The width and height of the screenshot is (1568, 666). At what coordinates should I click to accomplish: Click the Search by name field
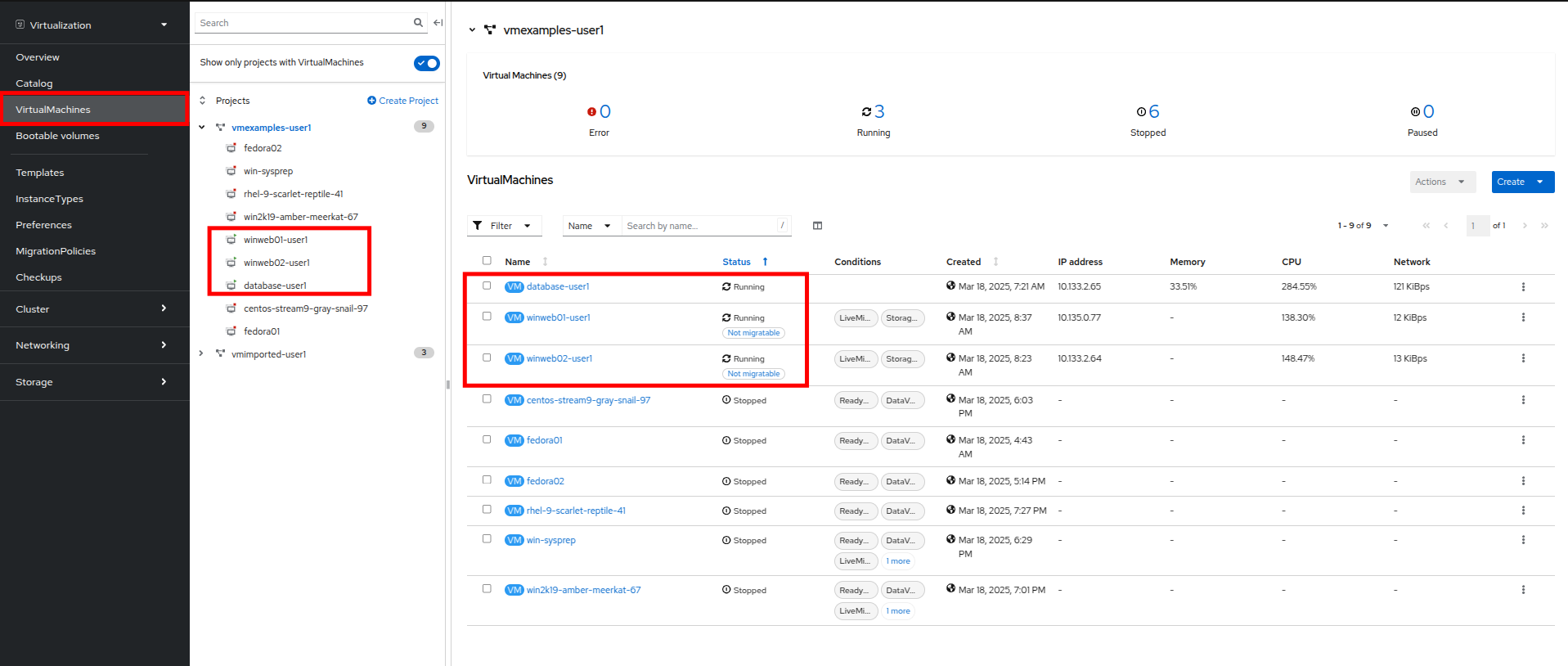[699, 226]
